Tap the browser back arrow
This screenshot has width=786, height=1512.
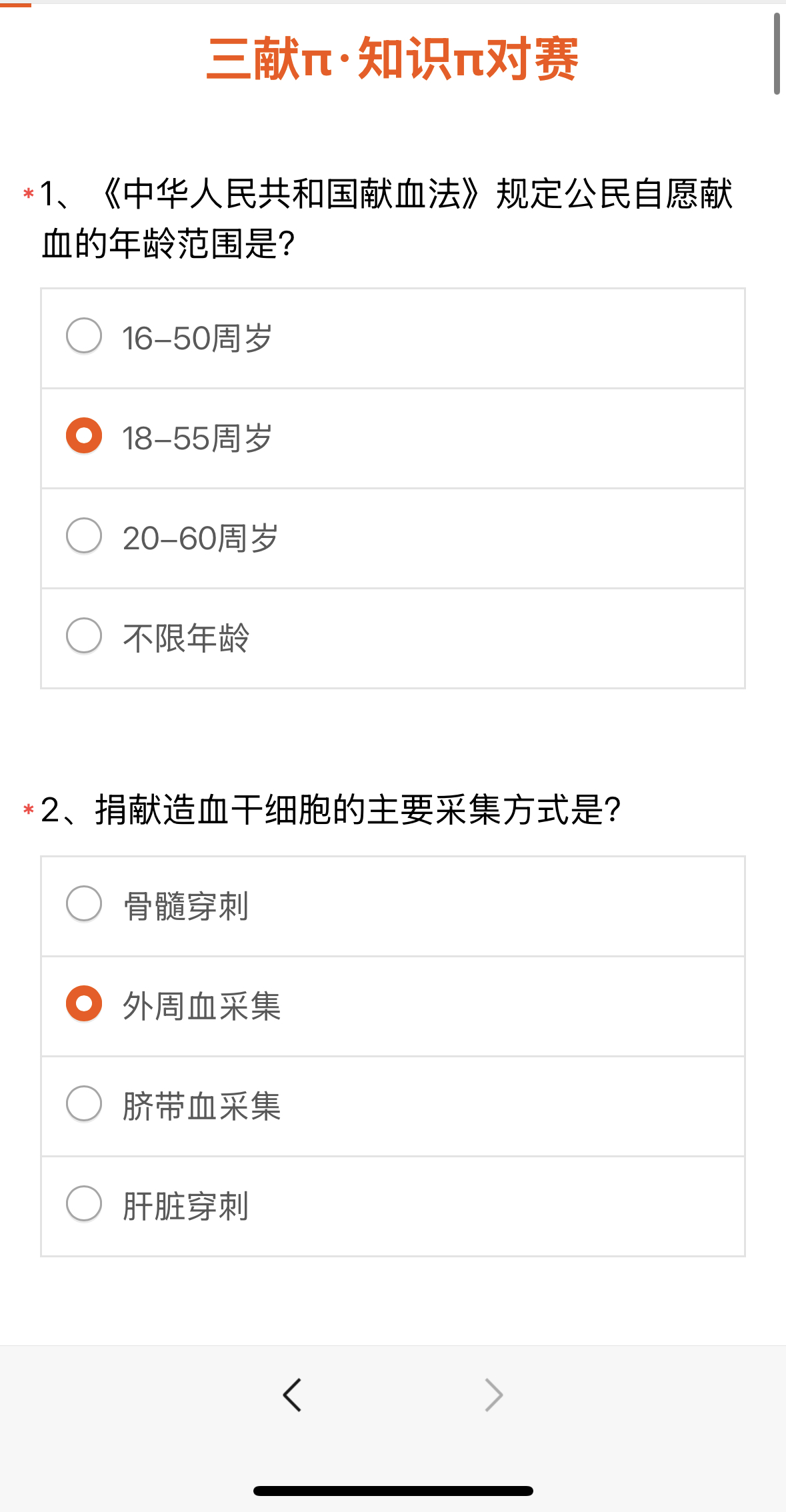tap(293, 1395)
